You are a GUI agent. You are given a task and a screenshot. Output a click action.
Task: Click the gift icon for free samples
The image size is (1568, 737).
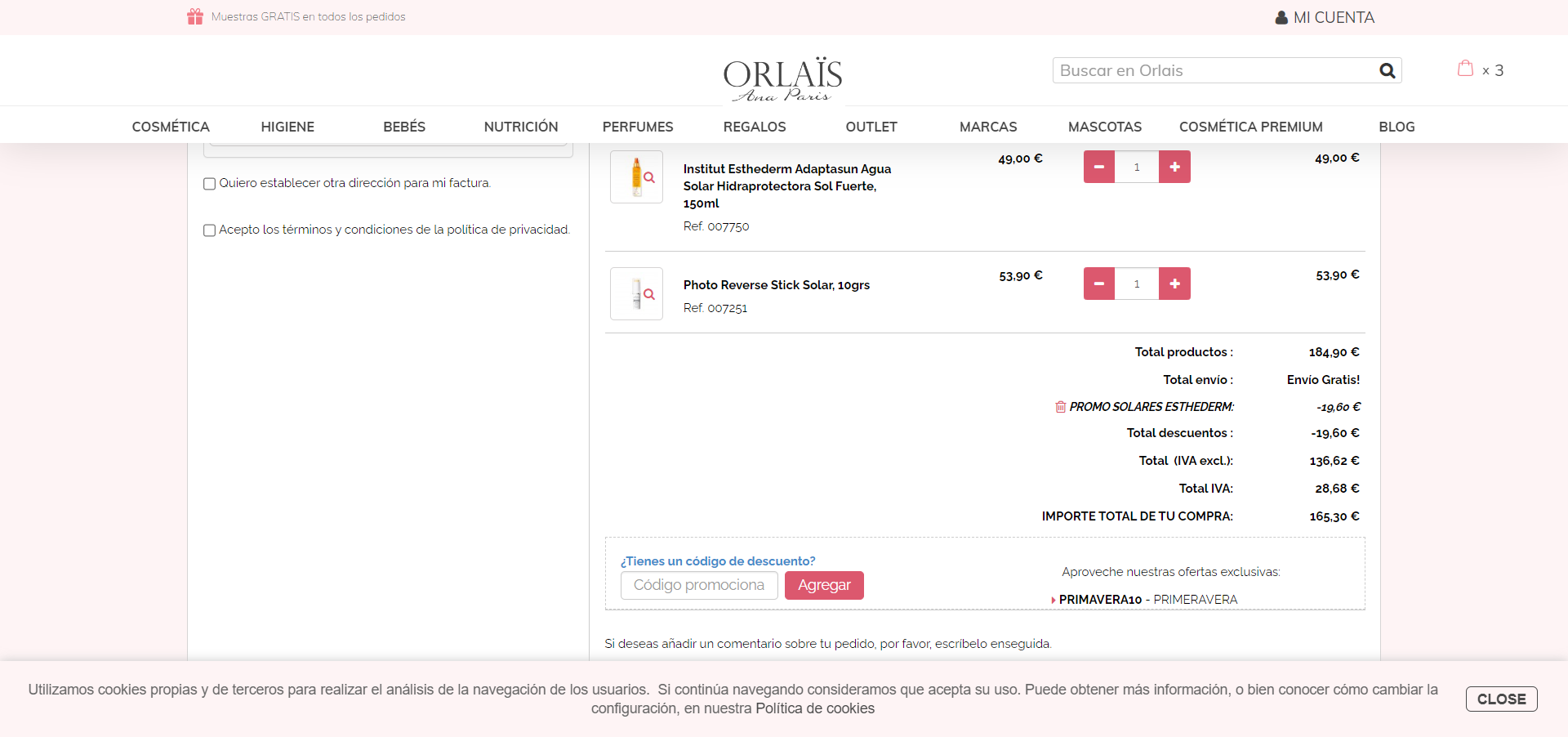click(195, 16)
